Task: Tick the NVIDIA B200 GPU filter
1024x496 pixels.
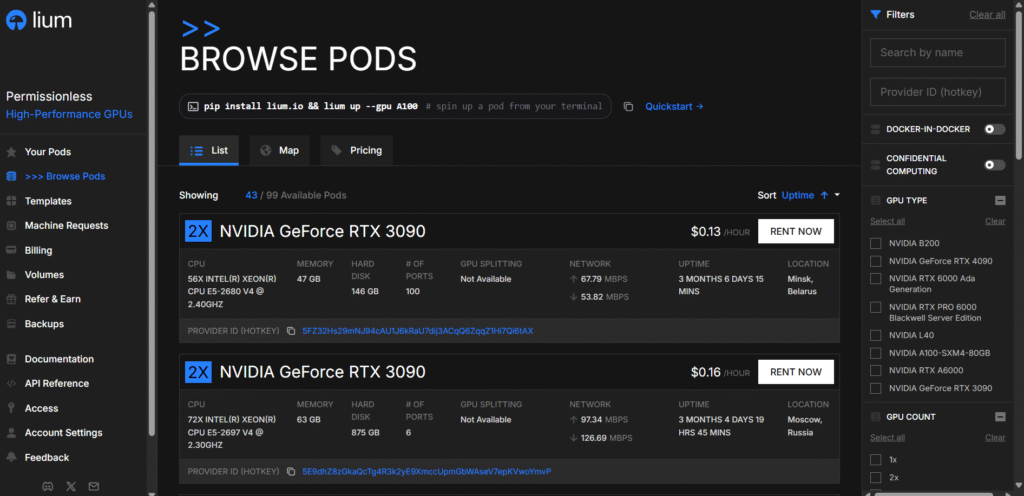Action: tap(876, 243)
